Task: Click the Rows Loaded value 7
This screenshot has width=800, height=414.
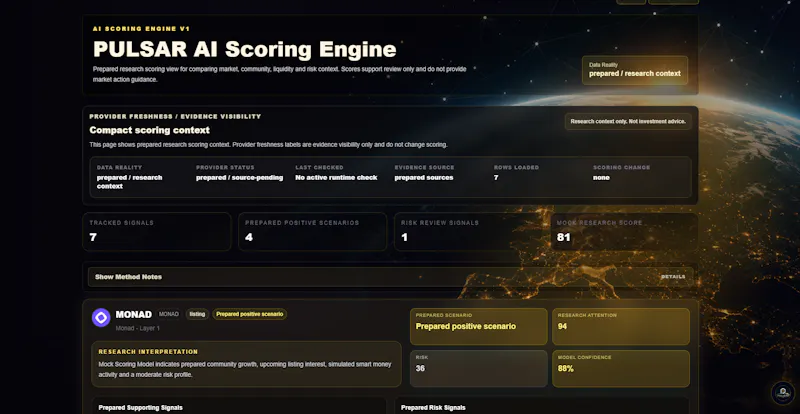Action: [496, 178]
